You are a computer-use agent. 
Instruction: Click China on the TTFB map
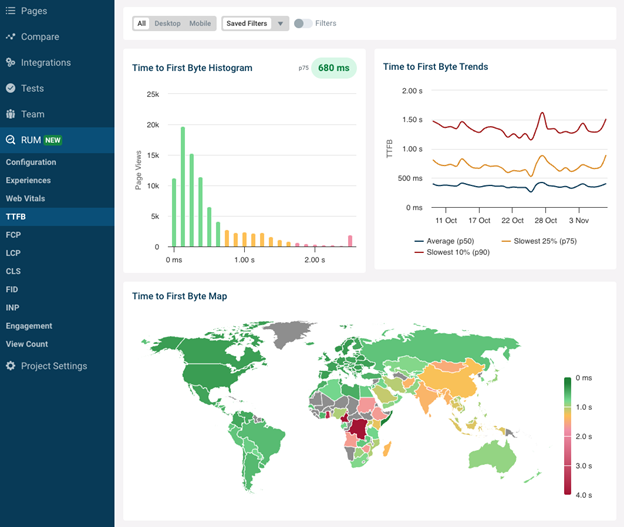click(452, 377)
